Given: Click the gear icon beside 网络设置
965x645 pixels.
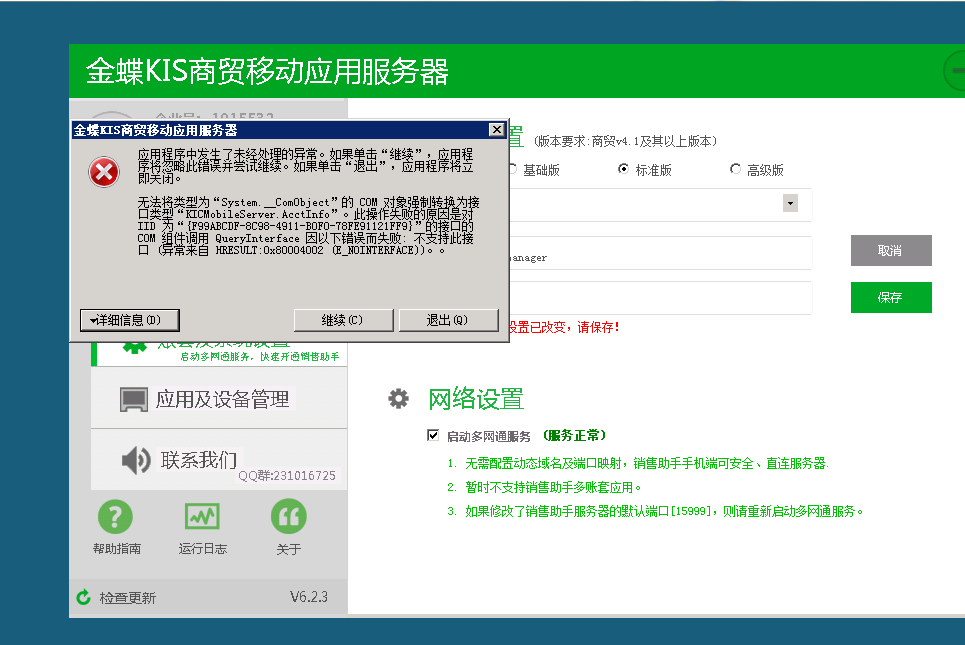Looking at the screenshot, I should 398,399.
